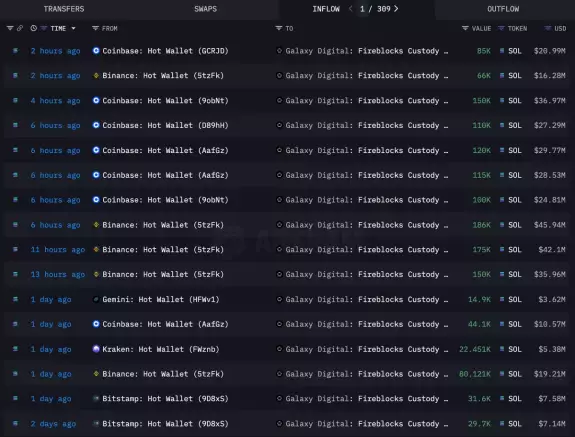Switch to the OUTFLOW tab
Image resolution: width=575 pixels, height=437 pixels.
[x=503, y=9]
